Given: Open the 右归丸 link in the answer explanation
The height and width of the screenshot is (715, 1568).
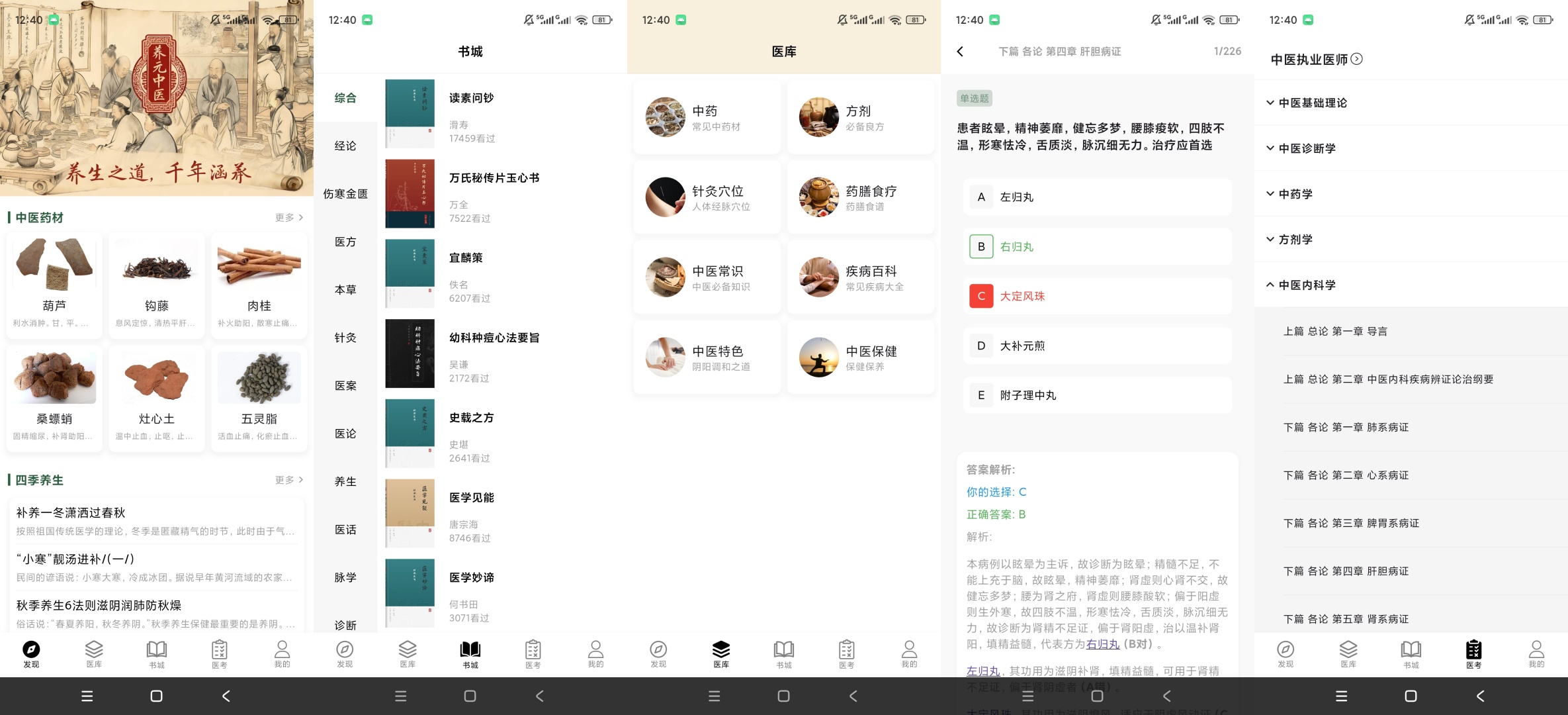Looking at the screenshot, I should (x=1103, y=644).
